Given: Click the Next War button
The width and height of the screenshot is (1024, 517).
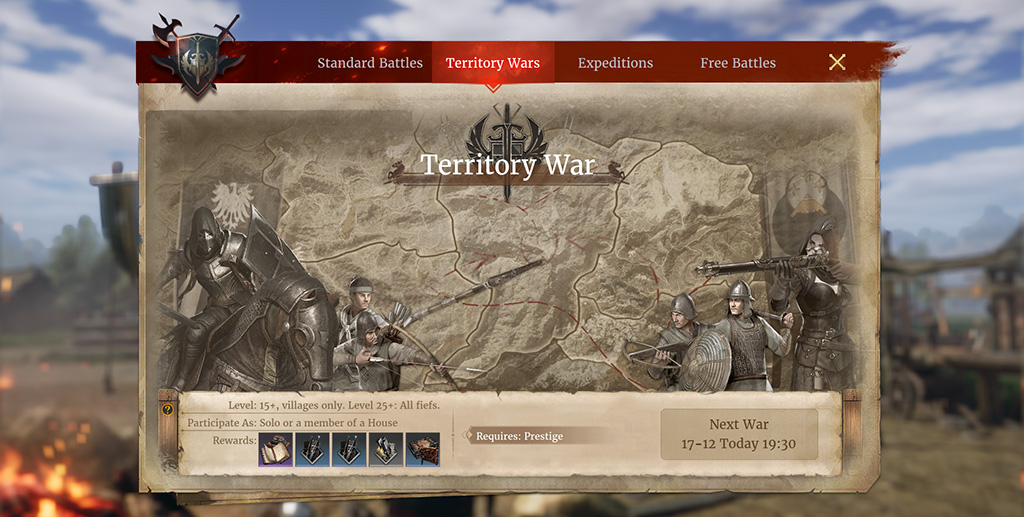Looking at the screenshot, I should coord(739,434).
